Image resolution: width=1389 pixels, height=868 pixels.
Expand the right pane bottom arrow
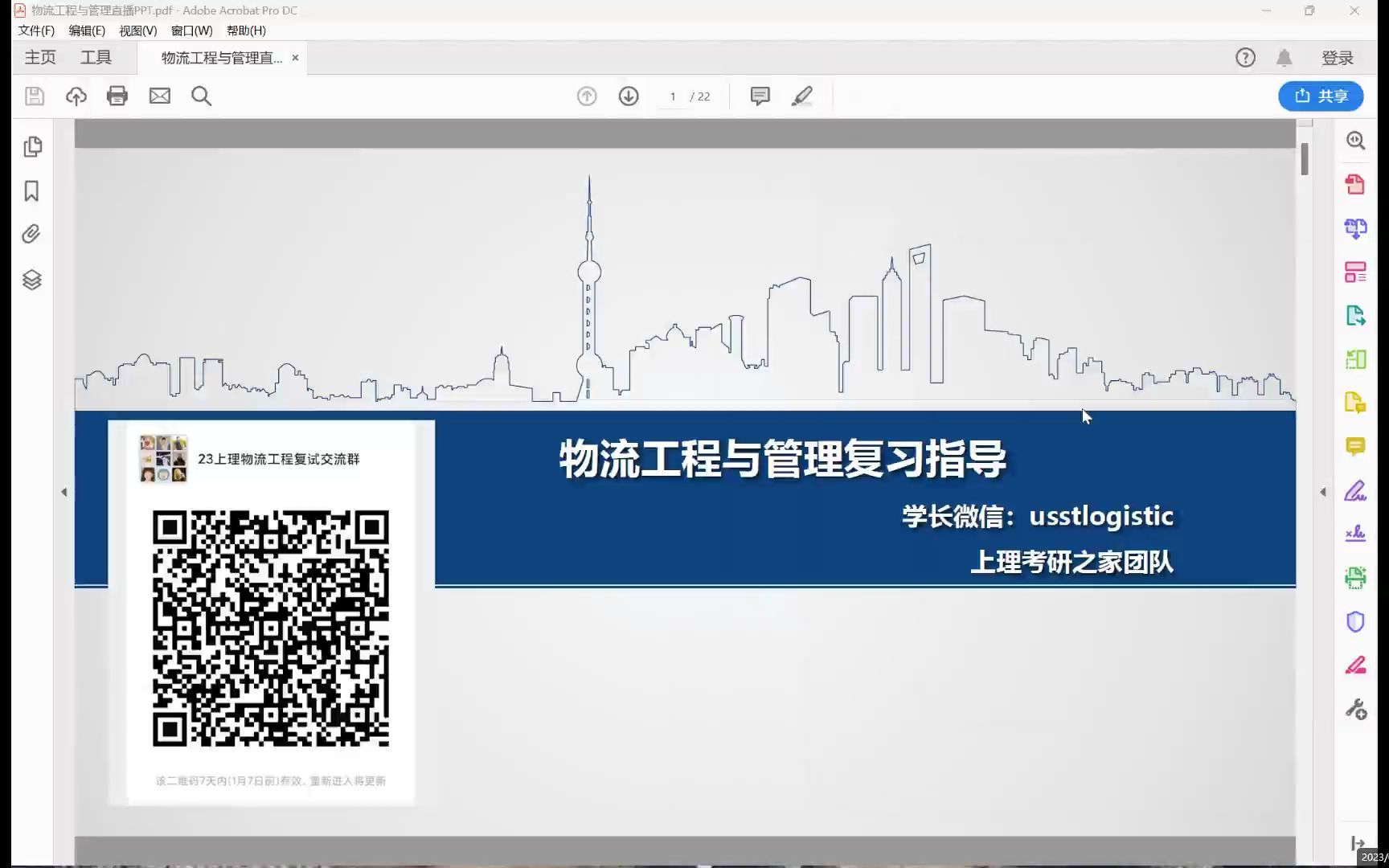[1357, 842]
